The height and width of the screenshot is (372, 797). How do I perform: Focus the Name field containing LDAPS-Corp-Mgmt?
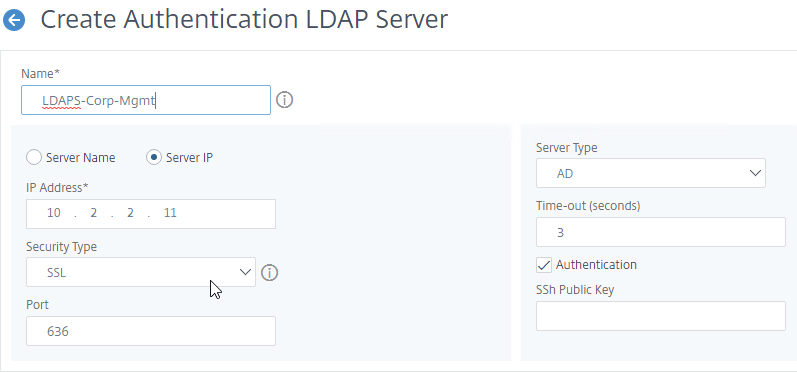tap(146, 100)
